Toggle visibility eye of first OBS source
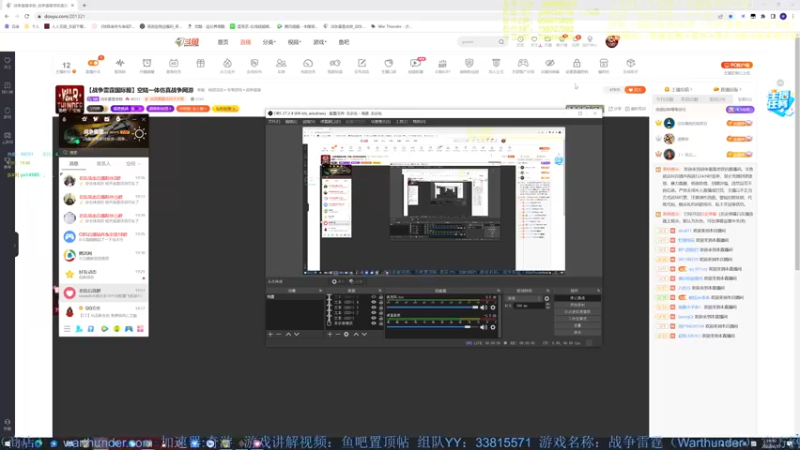 click(x=373, y=297)
